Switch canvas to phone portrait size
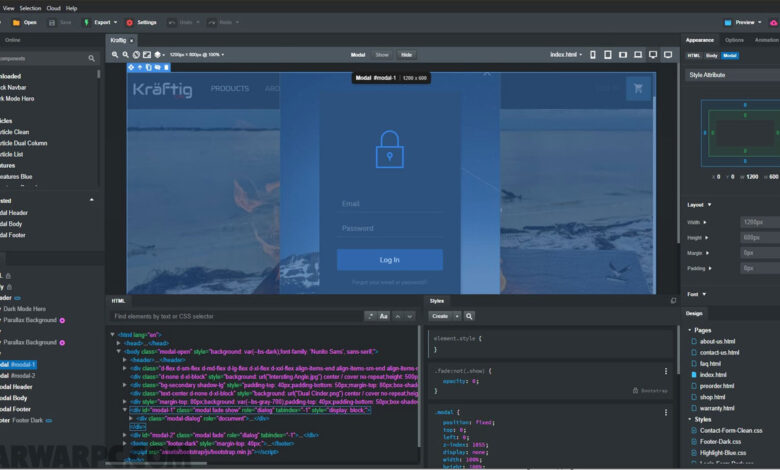 point(592,55)
